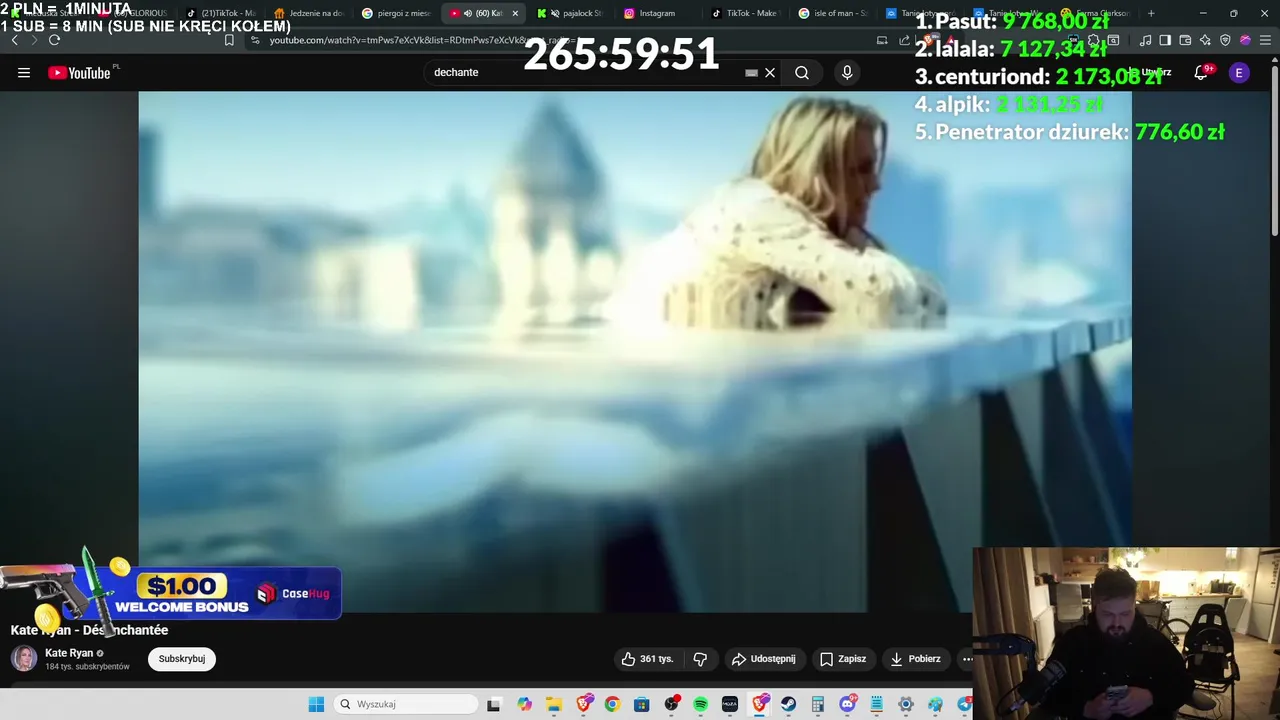
Task: Open the browser playlist music-note icon
Action: (x=1145, y=40)
